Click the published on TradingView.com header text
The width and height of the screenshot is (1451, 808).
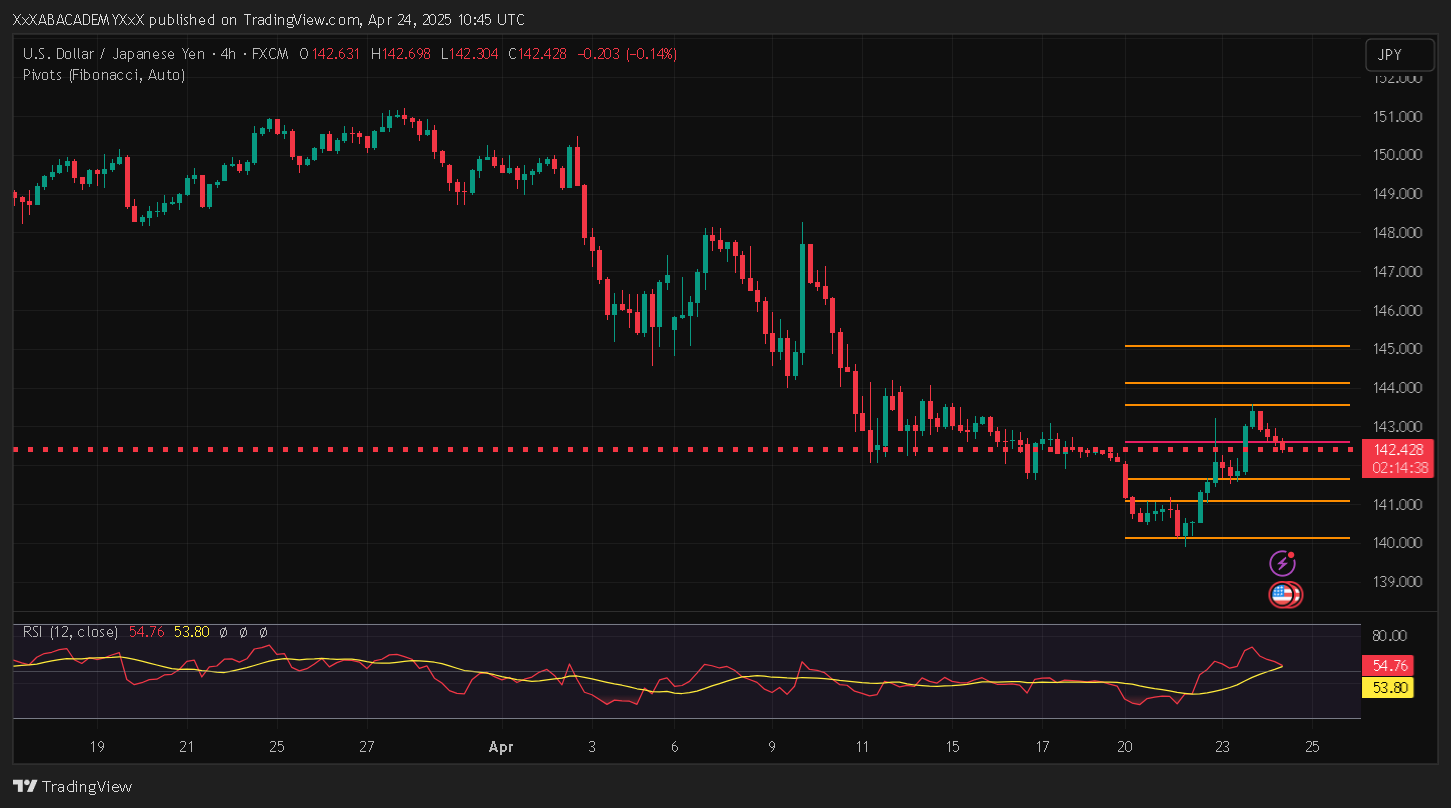[x=270, y=20]
